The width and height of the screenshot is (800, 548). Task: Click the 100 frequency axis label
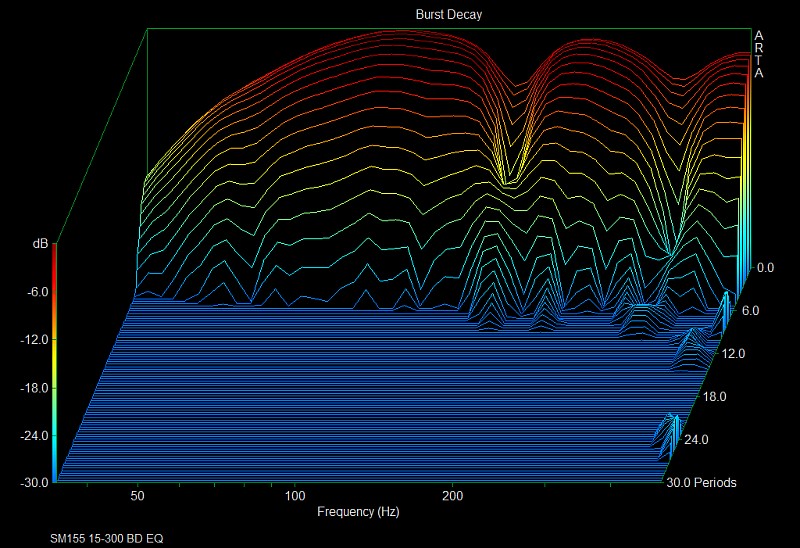click(x=295, y=496)
